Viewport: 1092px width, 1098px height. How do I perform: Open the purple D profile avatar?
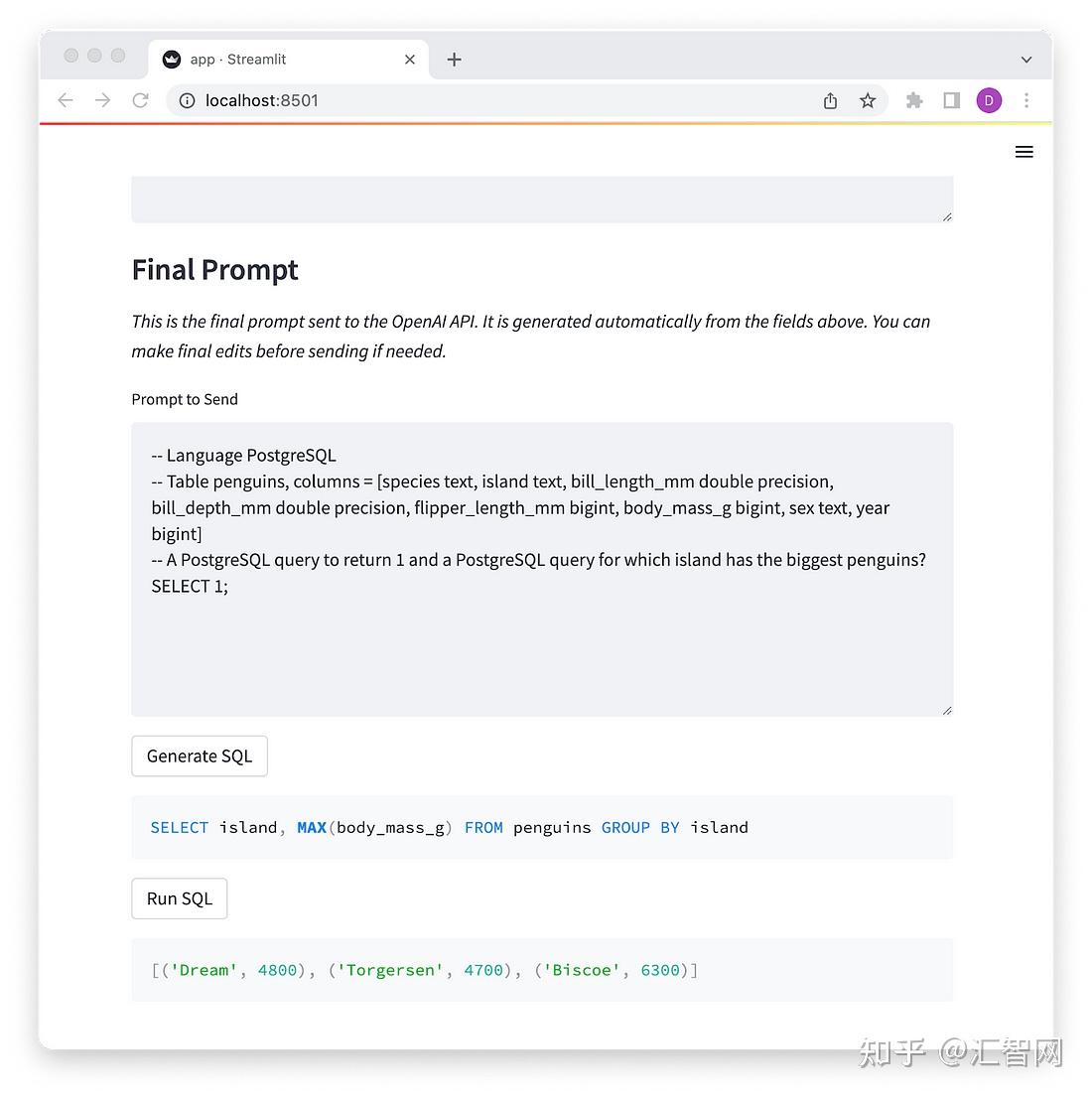coord(989,101)
